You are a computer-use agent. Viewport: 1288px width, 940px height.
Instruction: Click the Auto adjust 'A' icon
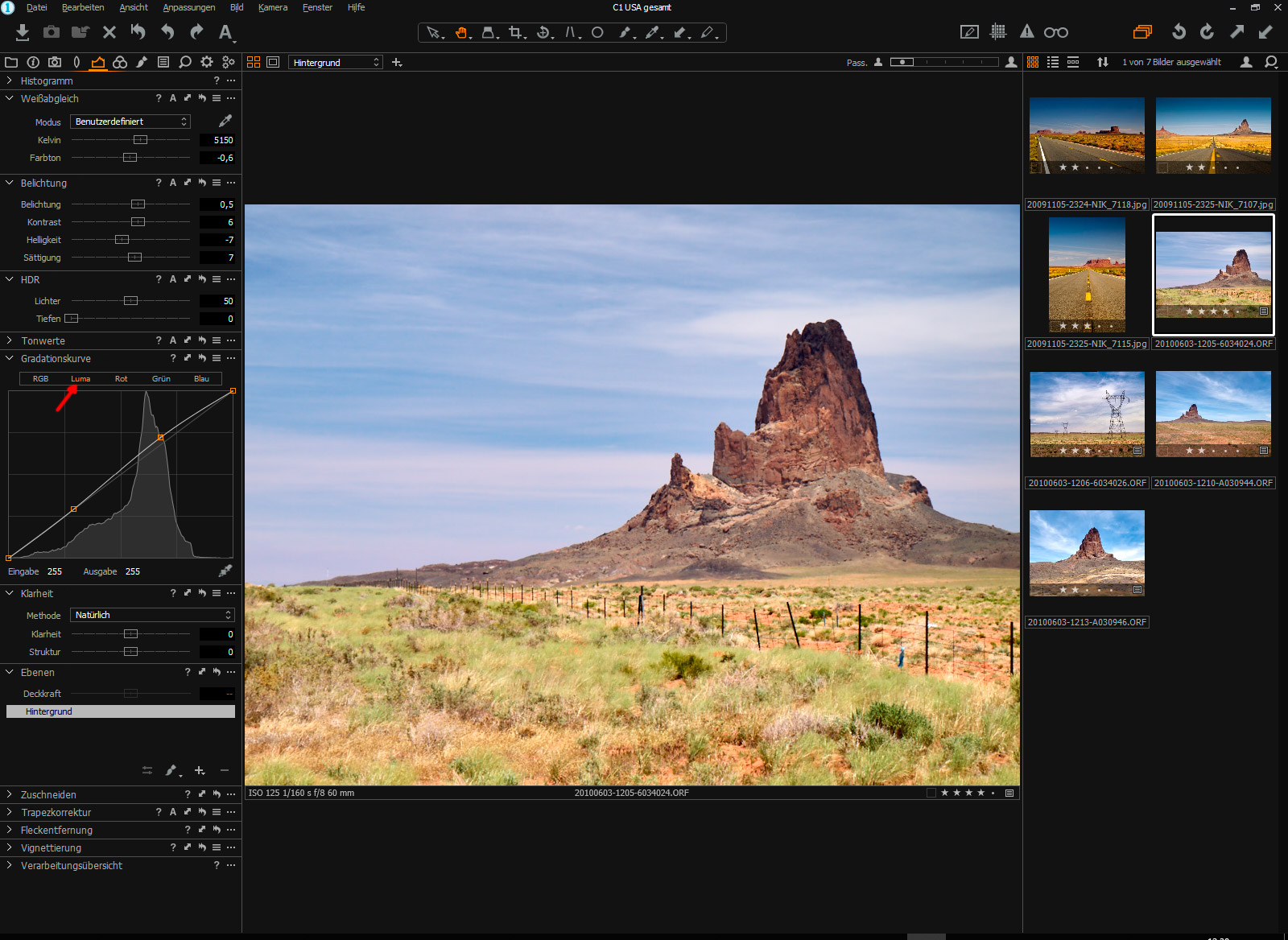[226, 32]
